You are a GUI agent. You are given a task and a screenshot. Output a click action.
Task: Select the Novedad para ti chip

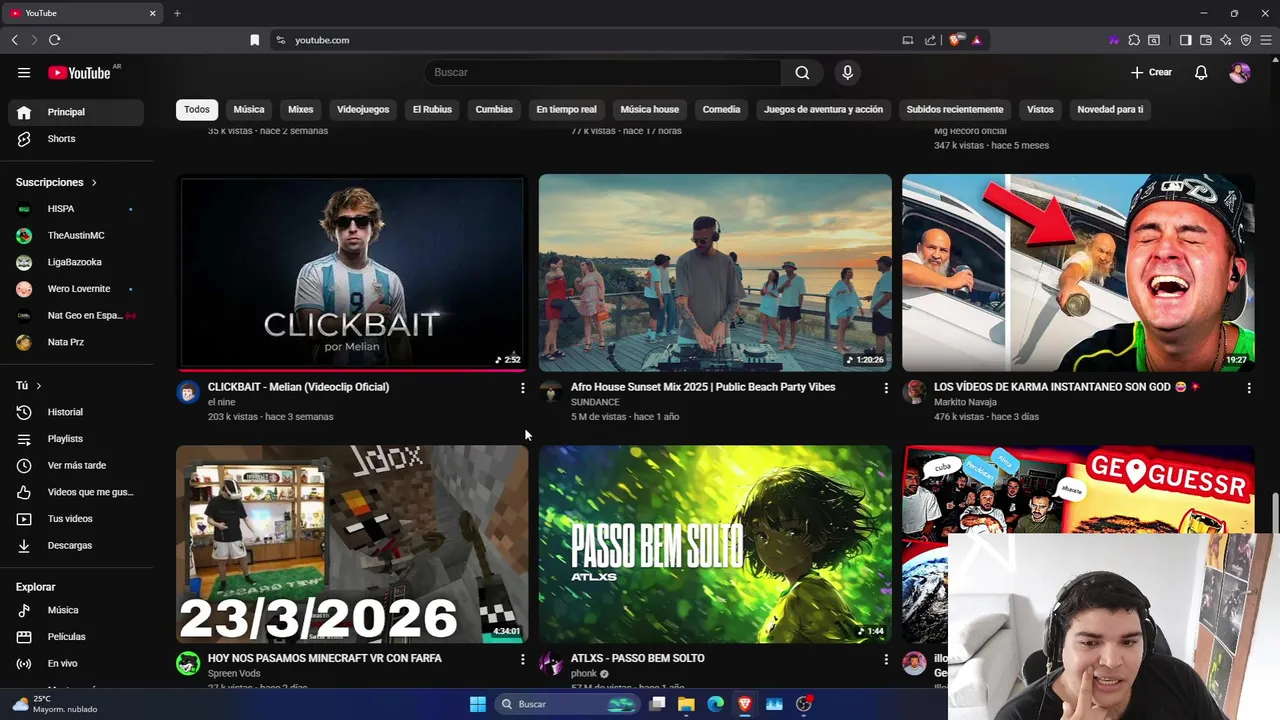1110,109
